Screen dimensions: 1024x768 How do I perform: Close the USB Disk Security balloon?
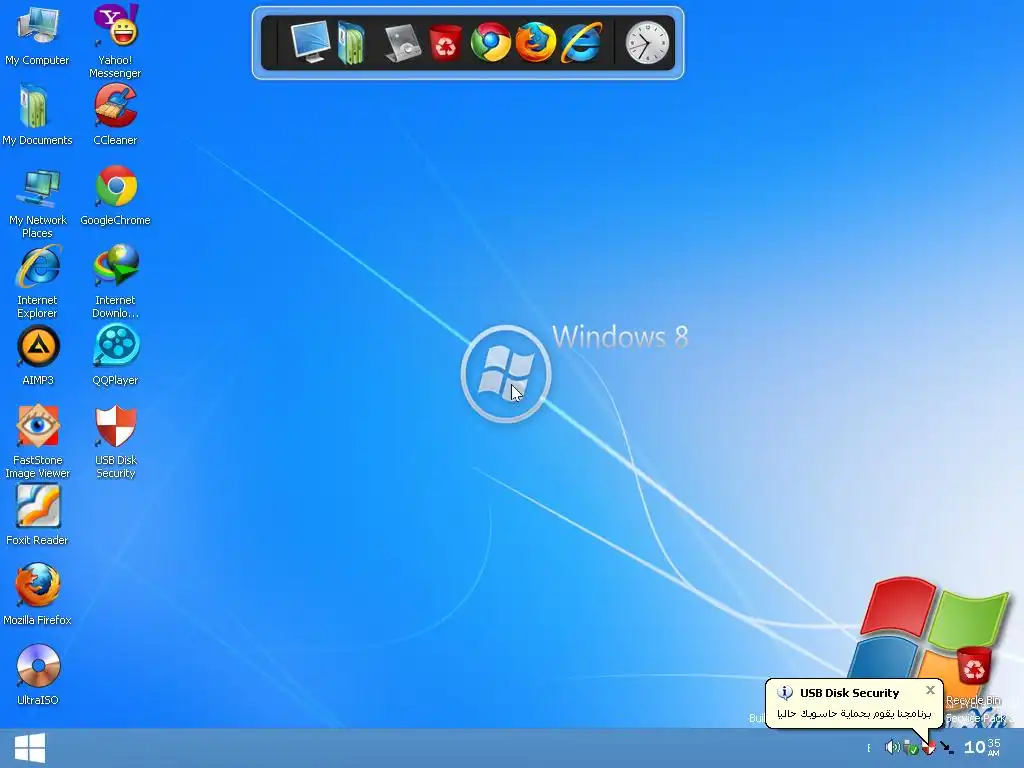(x=931, y=690)
